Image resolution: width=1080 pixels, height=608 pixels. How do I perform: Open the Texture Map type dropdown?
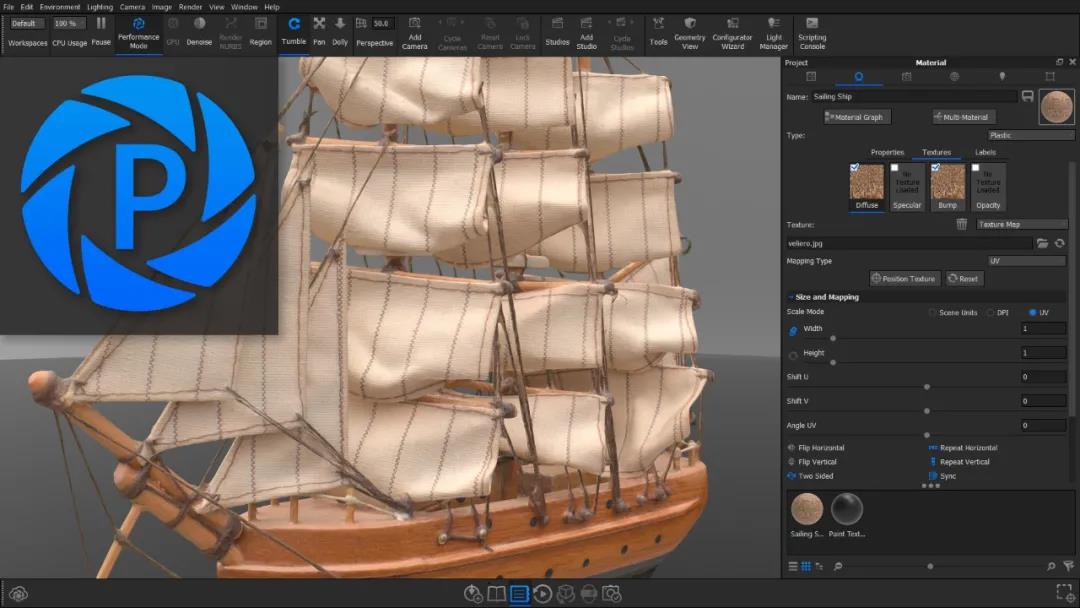[1022, 225]
